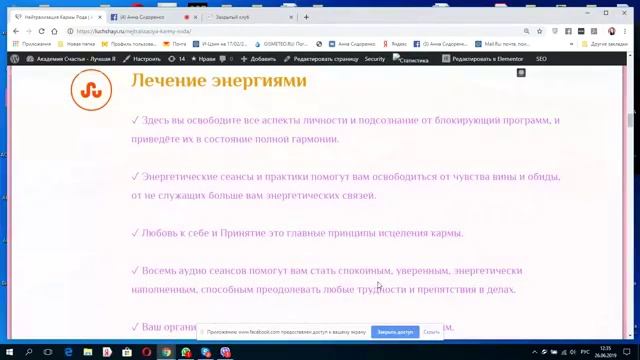Open a new browser tab with plus
Viewport: 640px width, 360px height.
click(306, 17)
